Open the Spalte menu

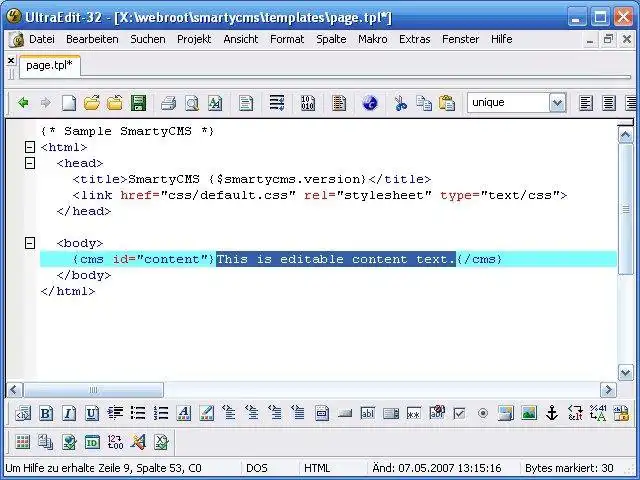tap(331, 39)
